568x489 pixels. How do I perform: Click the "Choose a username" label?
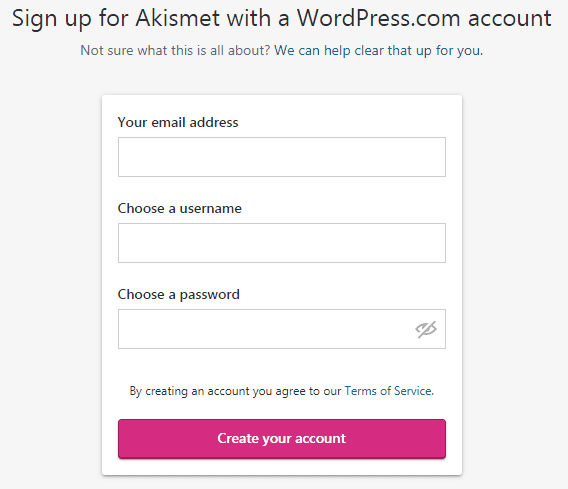click(x=179, y=209)
